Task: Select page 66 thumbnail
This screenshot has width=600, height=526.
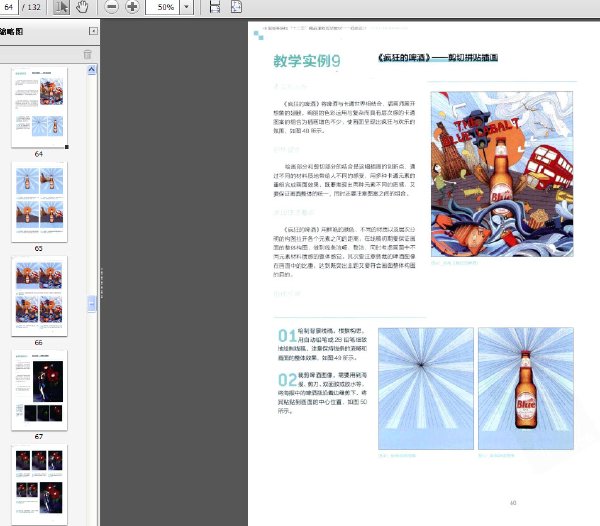Action: pos(39,296)
